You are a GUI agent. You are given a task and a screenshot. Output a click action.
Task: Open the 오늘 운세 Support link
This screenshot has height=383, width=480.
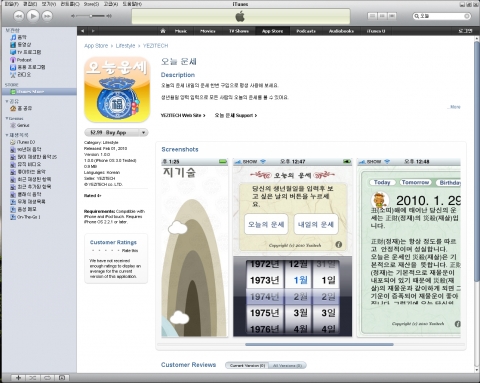tap(236, 115)
